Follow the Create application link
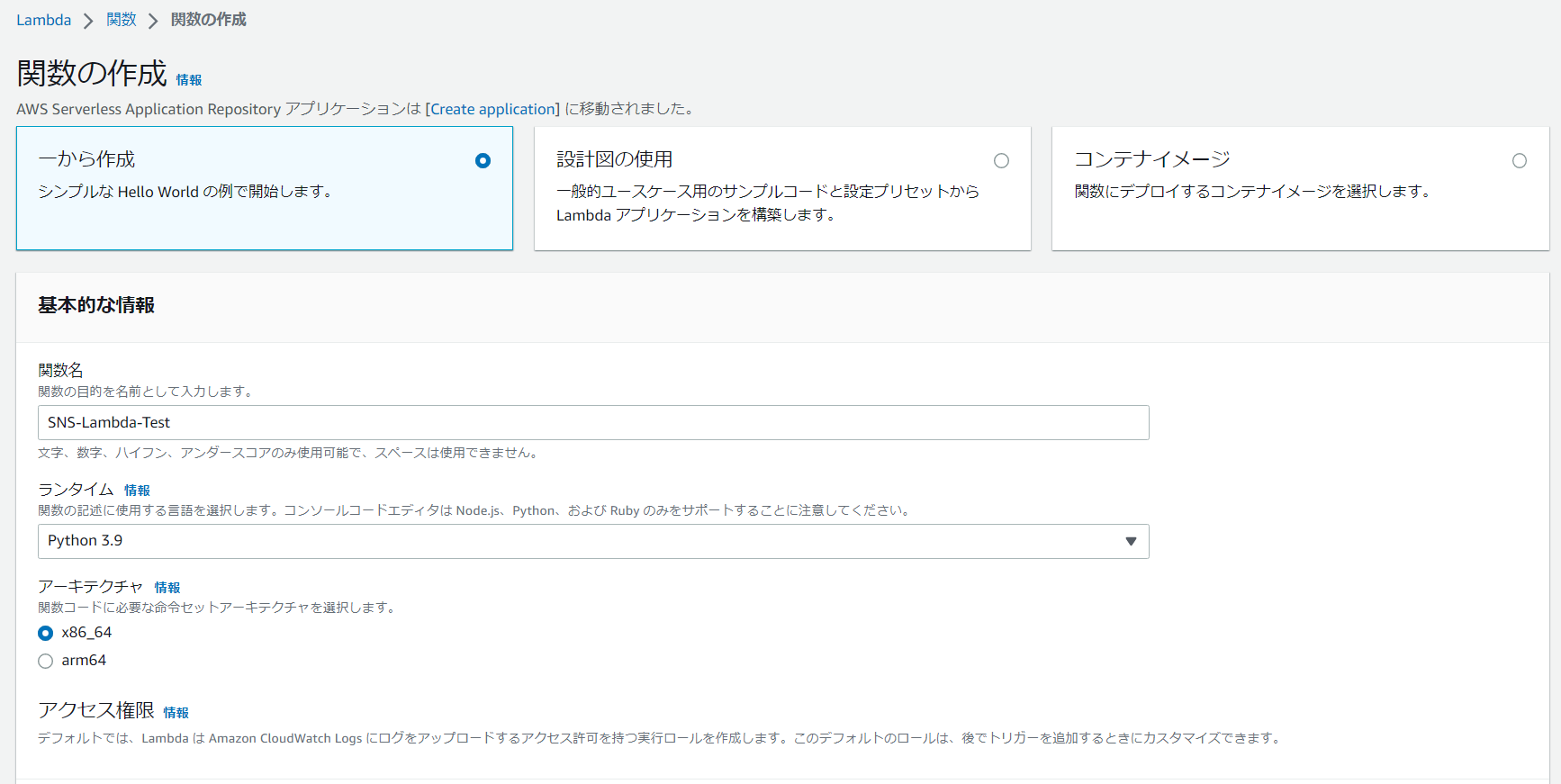The image size is (1561, 784). tap(492, 109)
